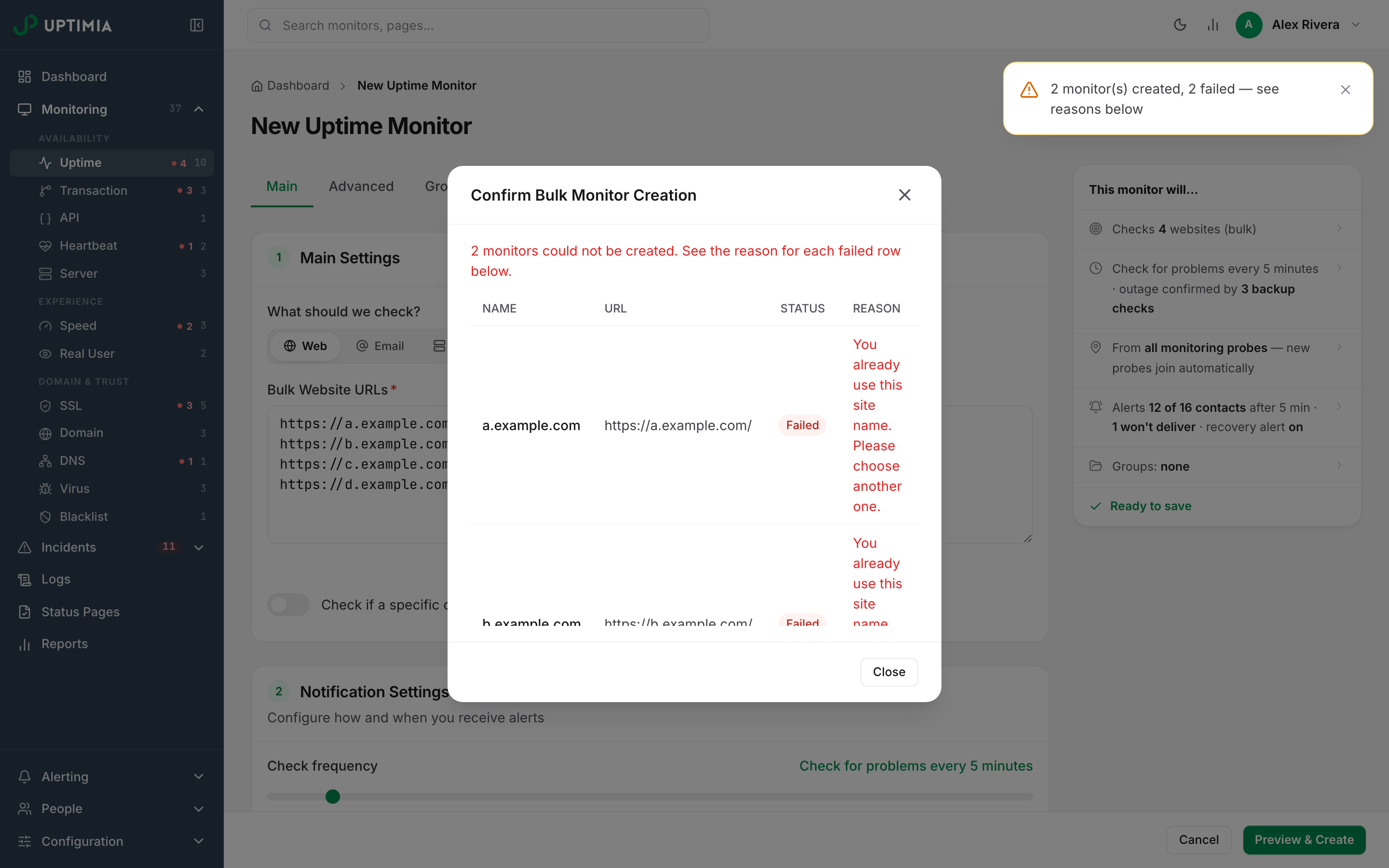This screenshot has height=868, width=1389.
Task: Expand the Alerting section
Action: pos(199,777)
